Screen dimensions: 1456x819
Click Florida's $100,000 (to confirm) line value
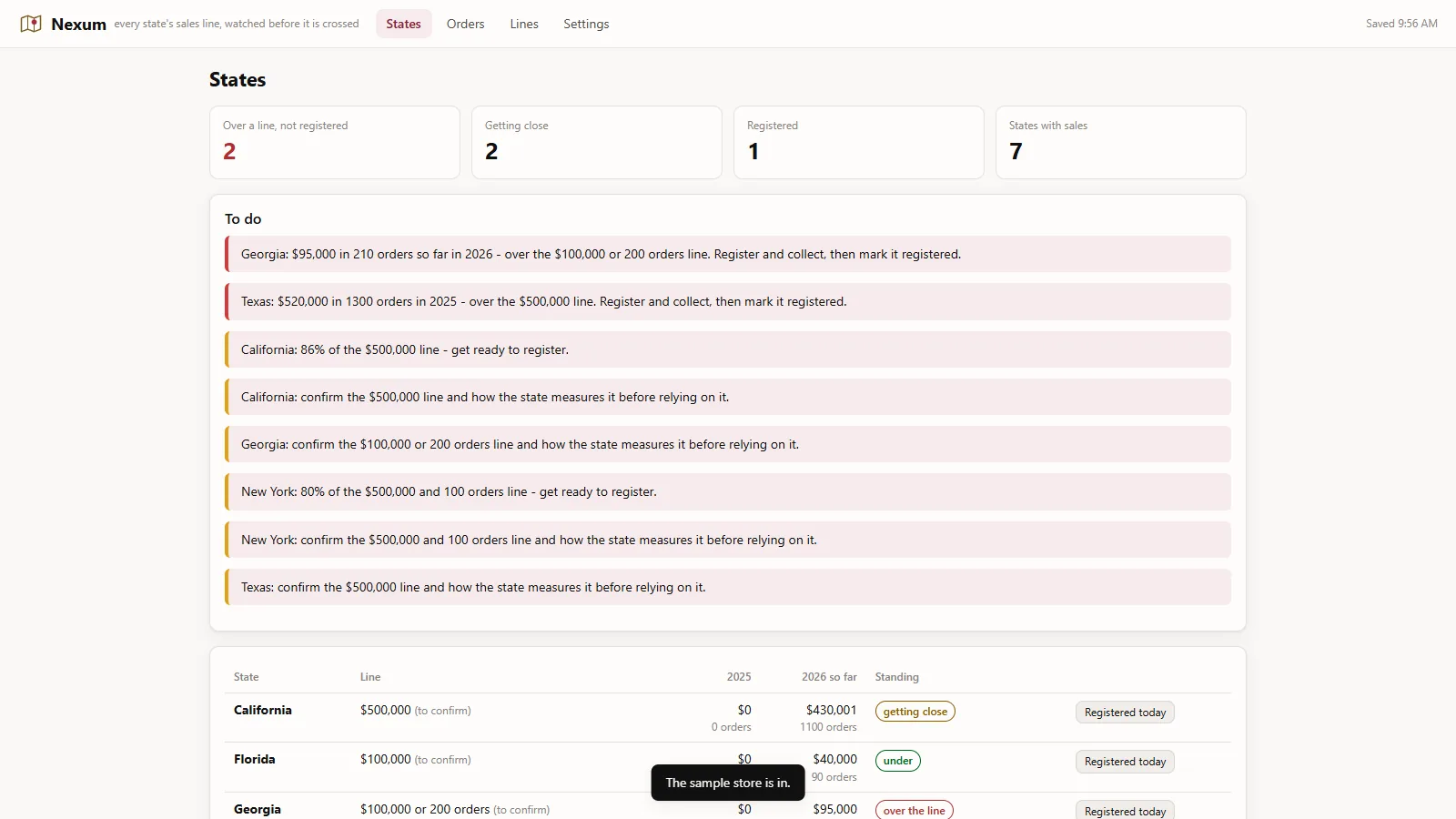point(416,759)
